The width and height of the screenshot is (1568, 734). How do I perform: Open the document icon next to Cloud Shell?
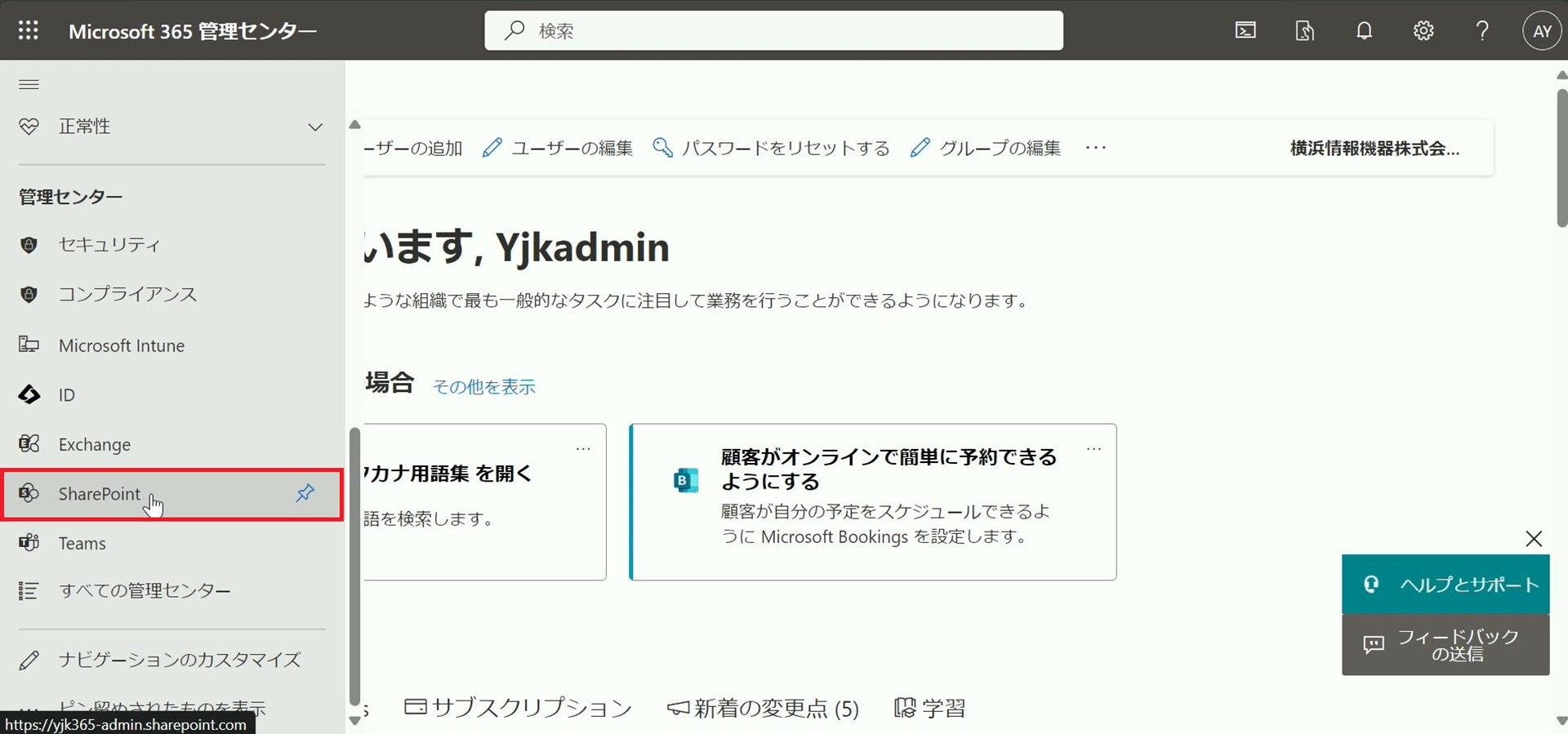point(1305,31)
